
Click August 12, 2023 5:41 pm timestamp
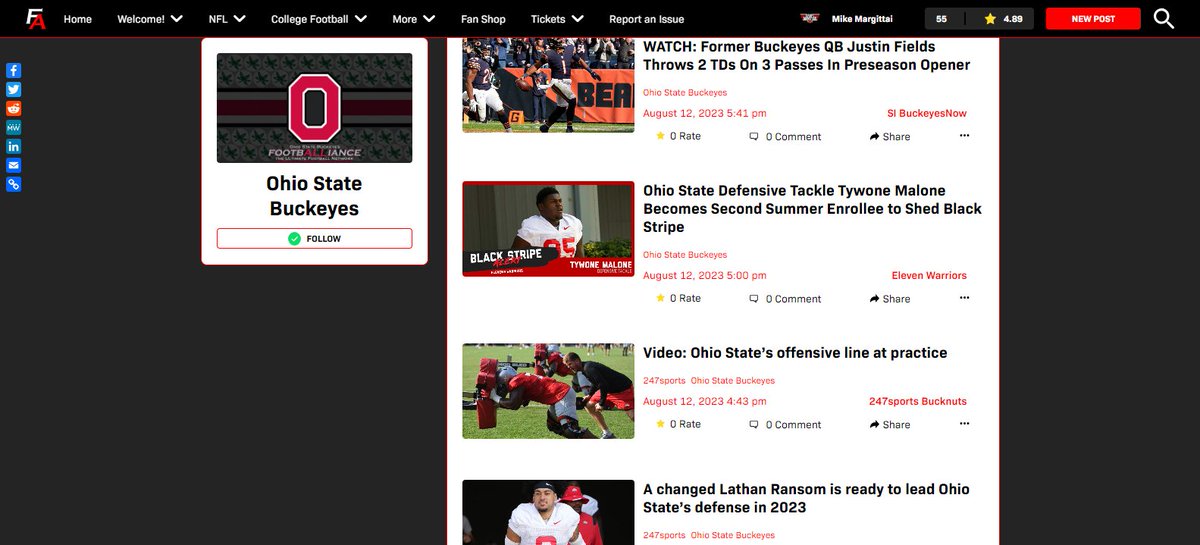(x=705, y=113)
